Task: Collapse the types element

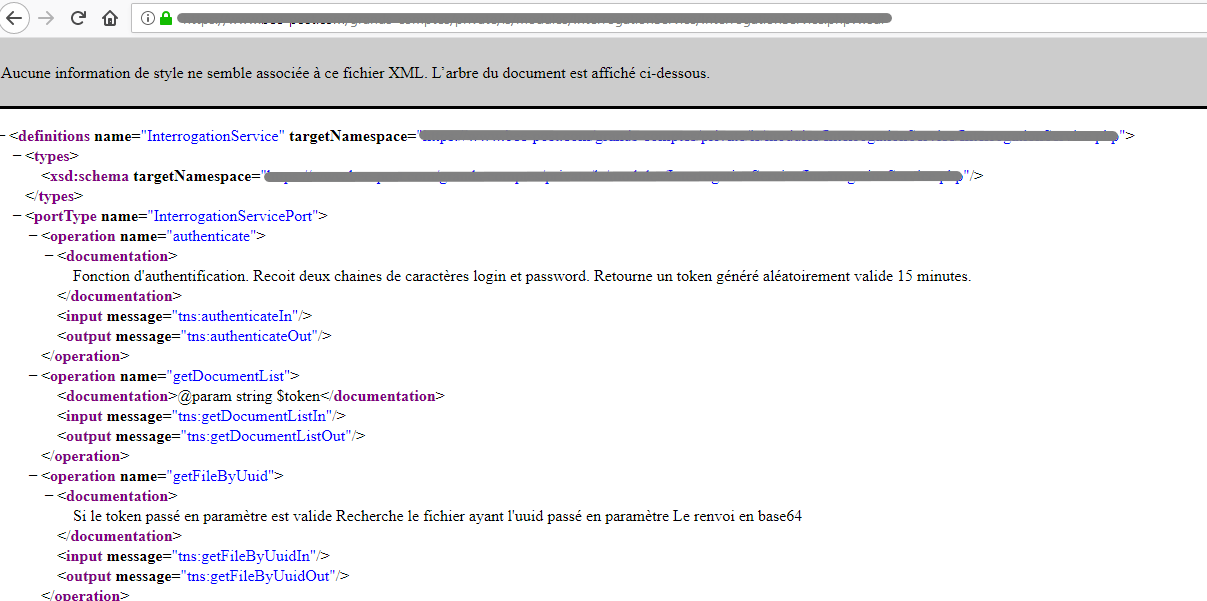Action: tap(19, 156)
